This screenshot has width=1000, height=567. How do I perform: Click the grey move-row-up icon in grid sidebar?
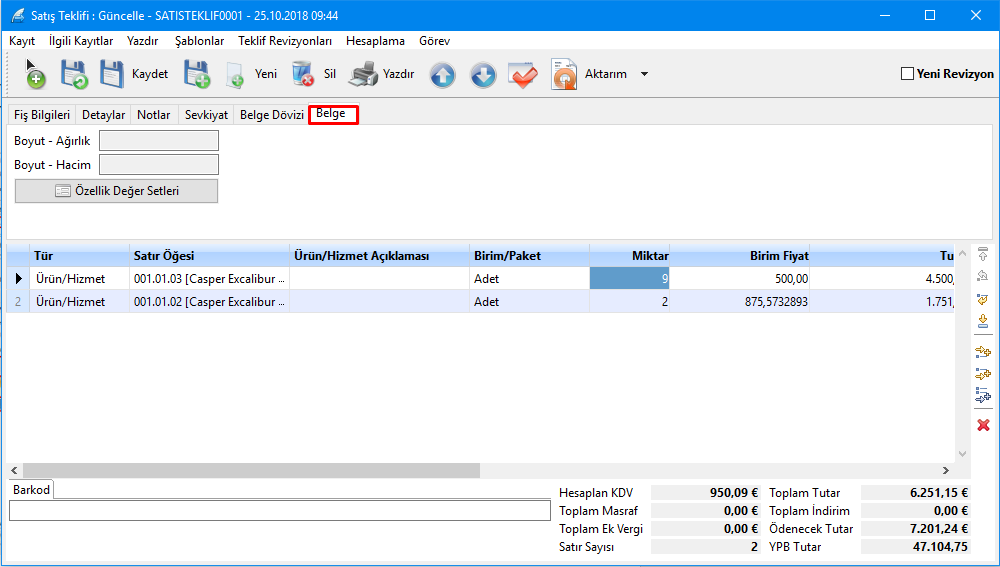point(983,276)
